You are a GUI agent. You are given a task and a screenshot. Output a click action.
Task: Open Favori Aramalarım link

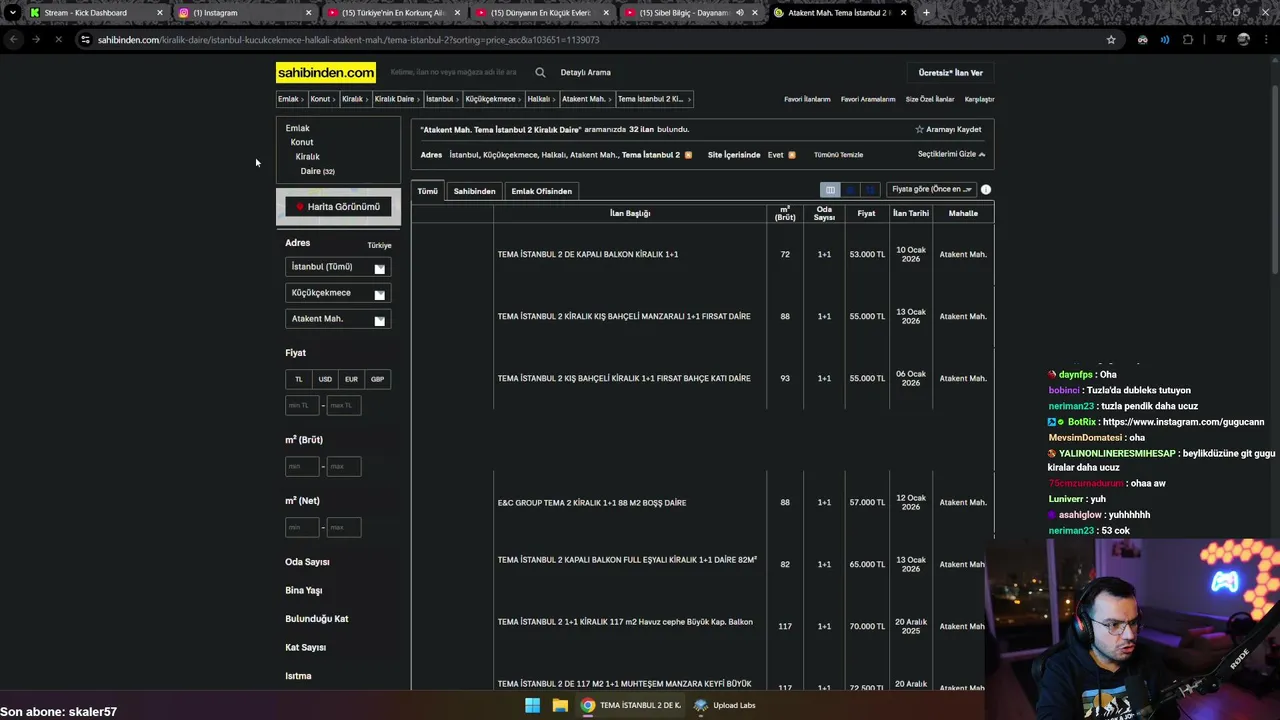pyautogui.click(x=868, y=99)
